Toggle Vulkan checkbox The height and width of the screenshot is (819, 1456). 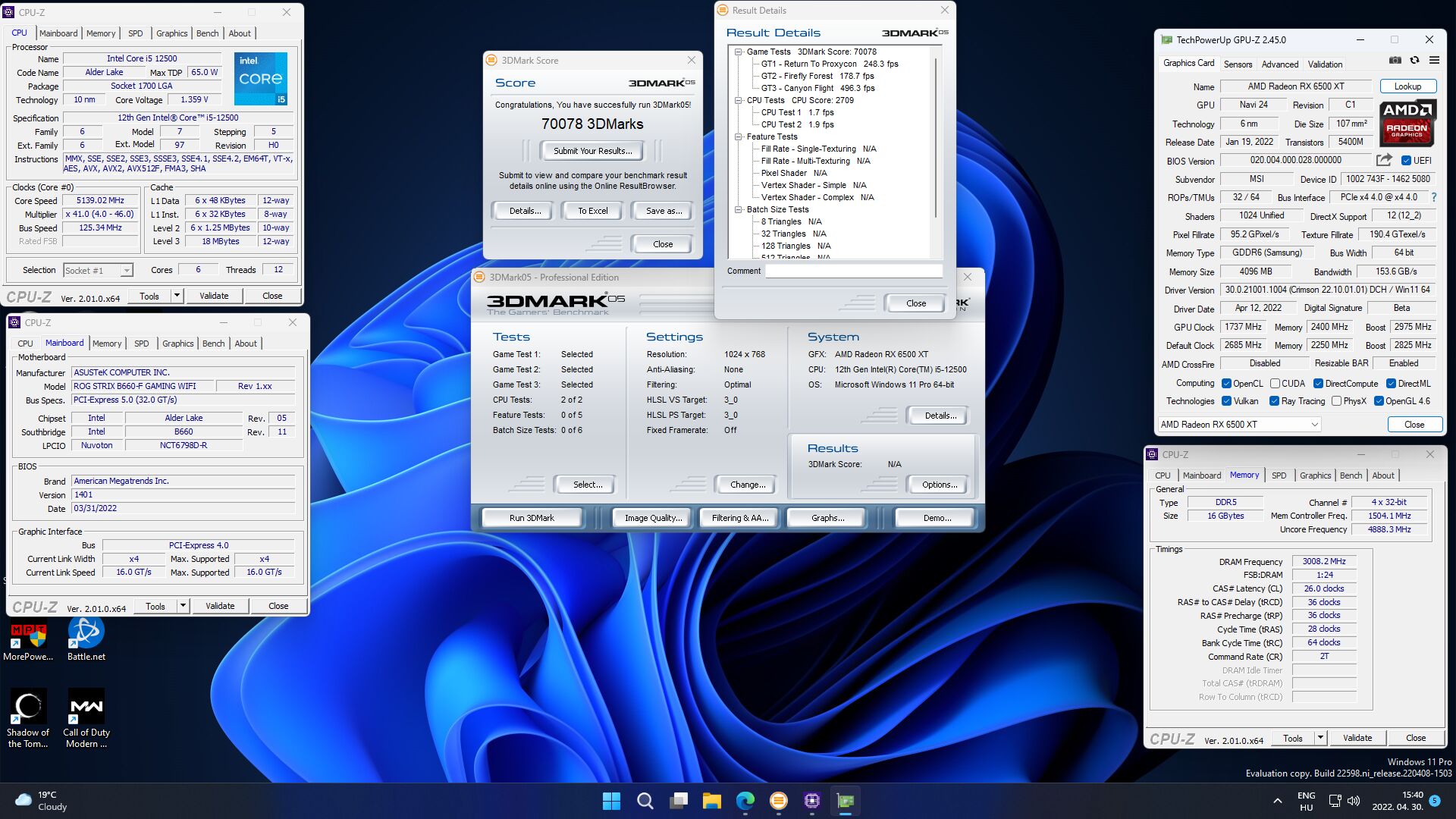(1226, 401)
